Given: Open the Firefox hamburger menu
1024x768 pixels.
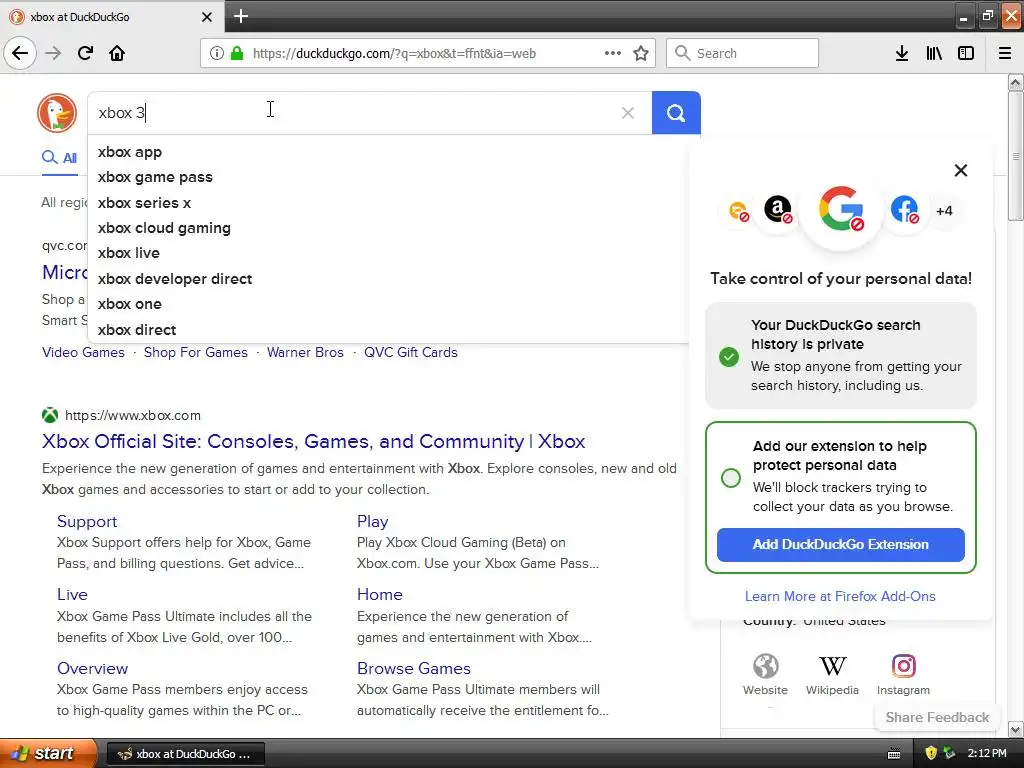Looking at the screenshot, I should coord(1005,53).
